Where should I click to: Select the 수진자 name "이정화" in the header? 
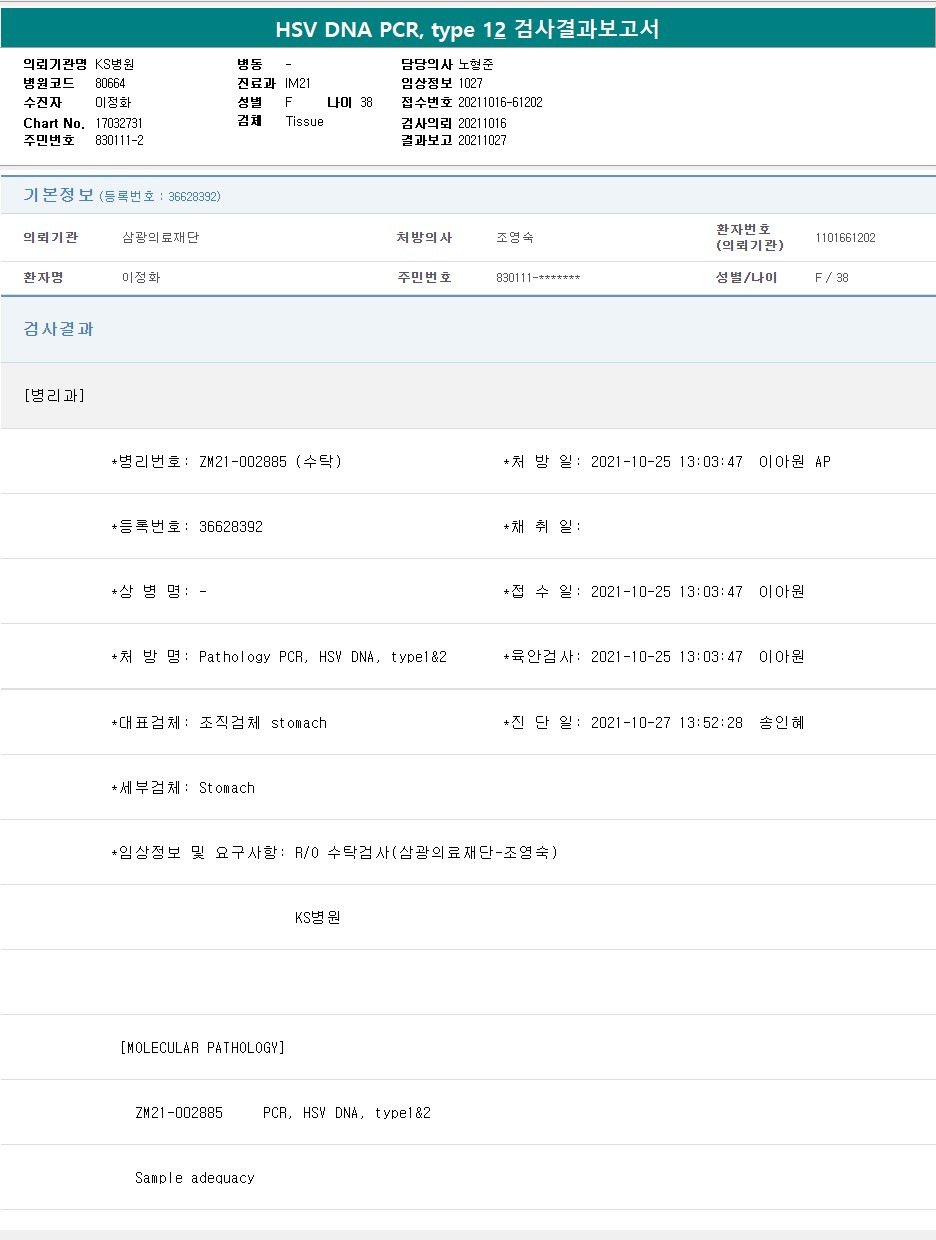(113, 102)
